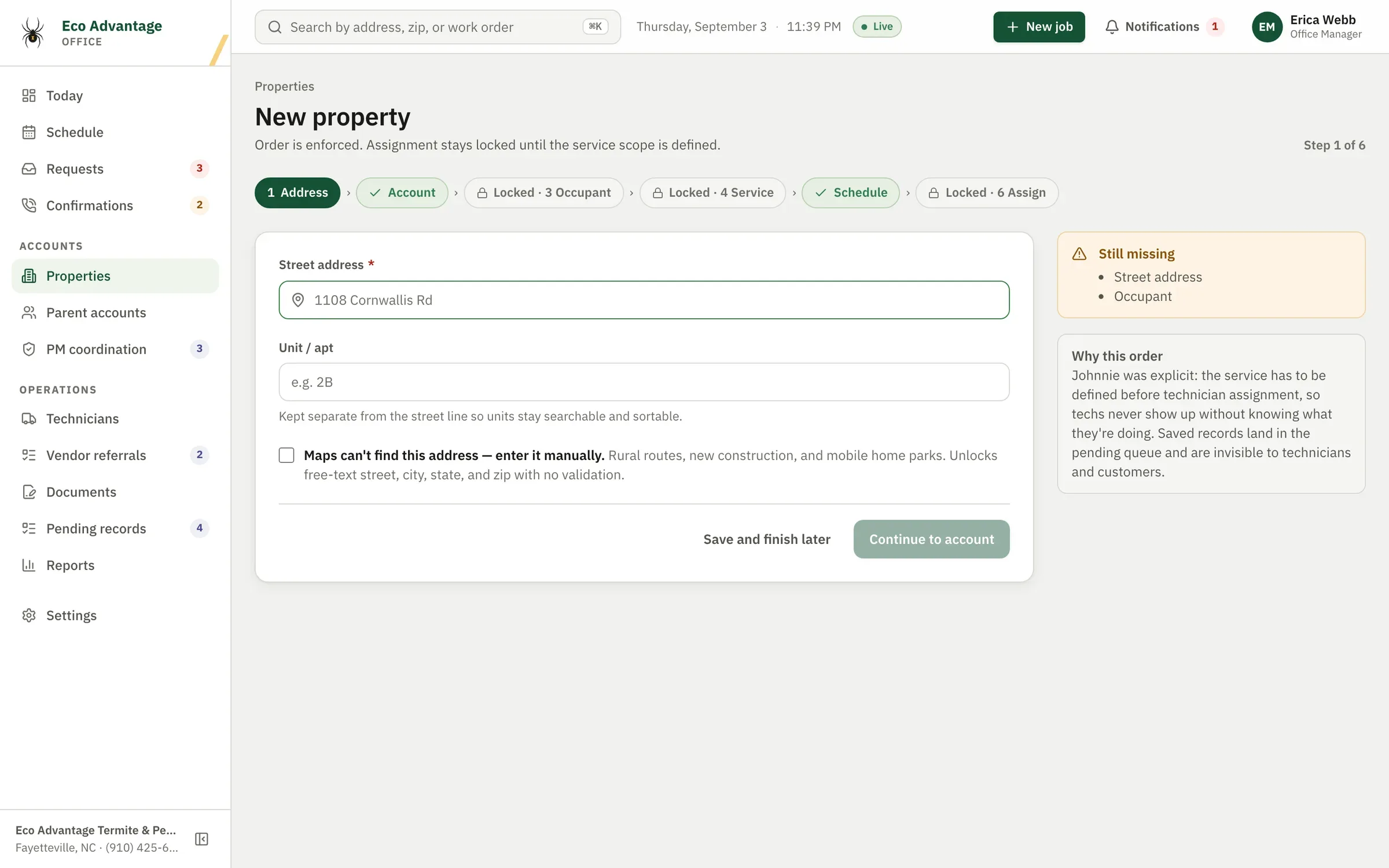Click the Reports bar chart icon
The height and width of the screenshot is (868, 1389).
click(x=29, y=565)
